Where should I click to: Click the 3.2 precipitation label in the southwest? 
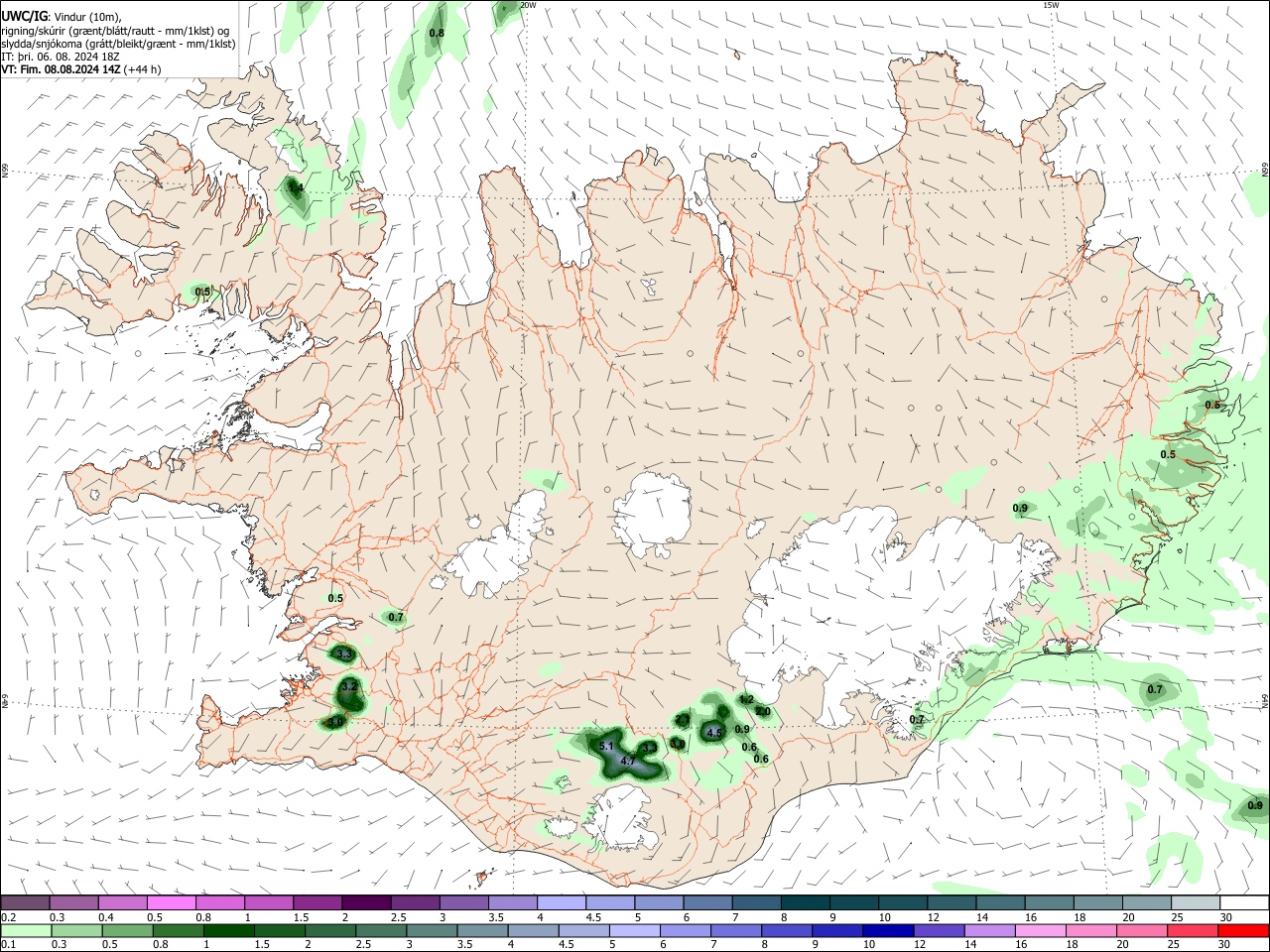pyautogui.click(x=349, y=686)
